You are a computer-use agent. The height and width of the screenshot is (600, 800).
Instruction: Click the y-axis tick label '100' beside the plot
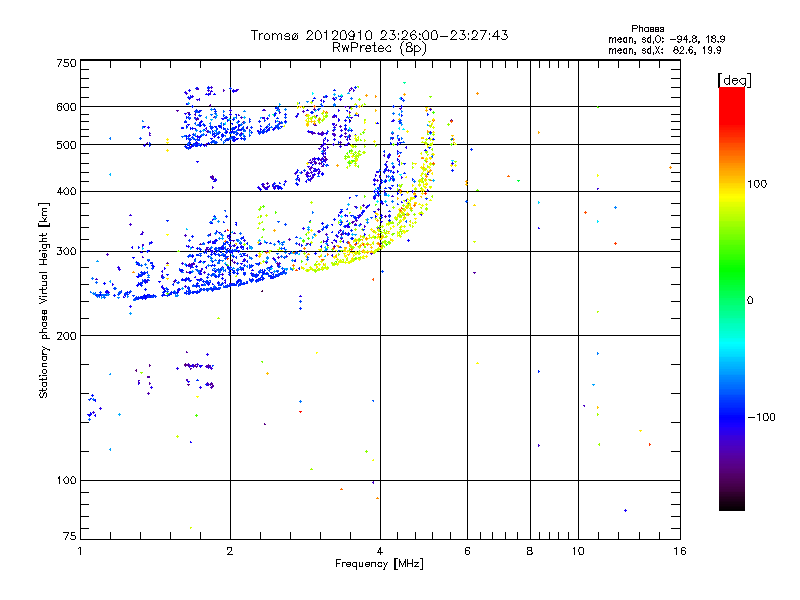[x=66, y=481]
